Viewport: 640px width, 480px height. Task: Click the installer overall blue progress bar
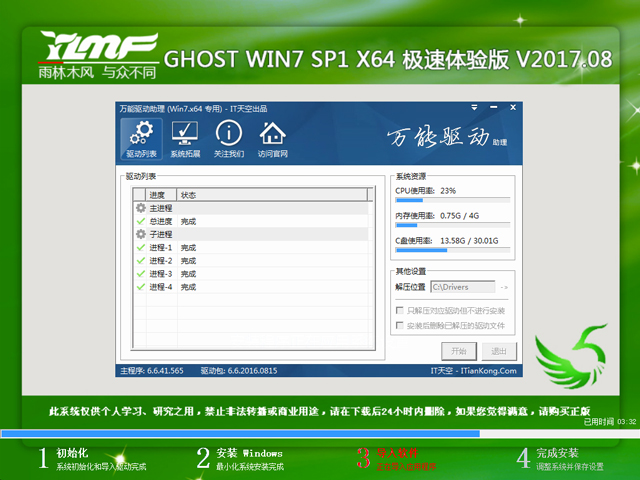320,433
